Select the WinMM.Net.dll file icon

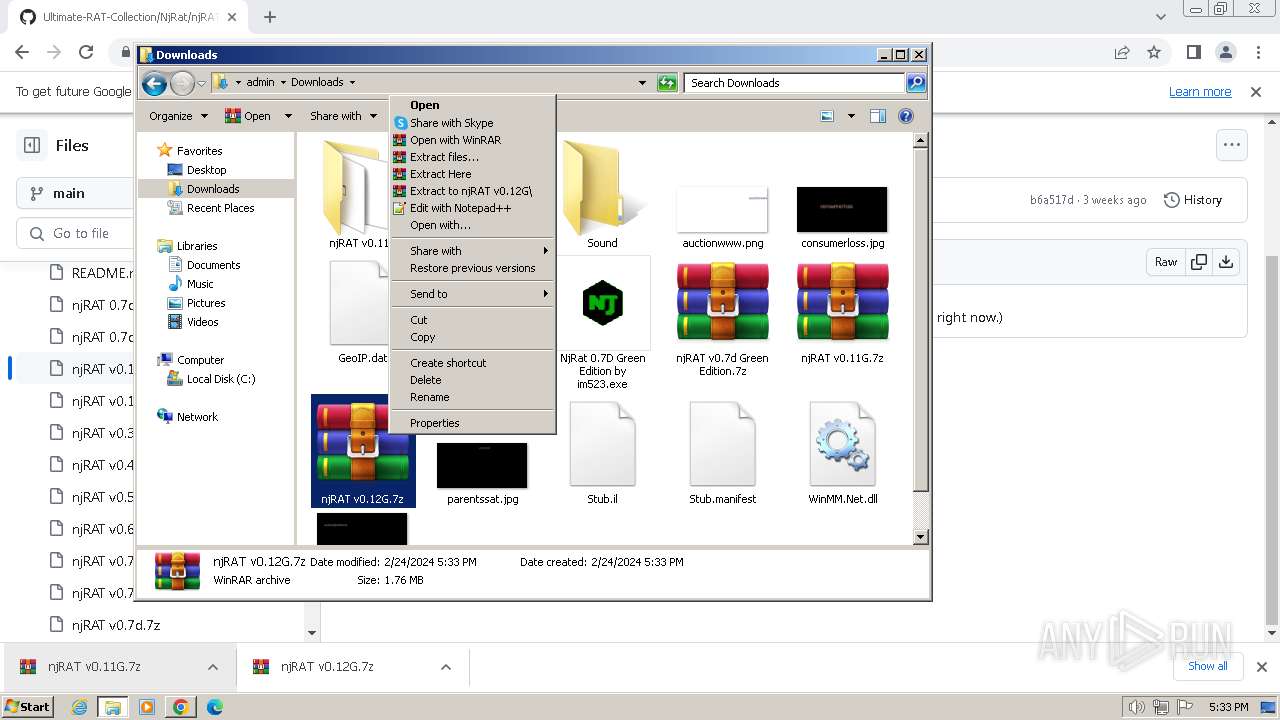pyautogui.click(x=842, y=444)
